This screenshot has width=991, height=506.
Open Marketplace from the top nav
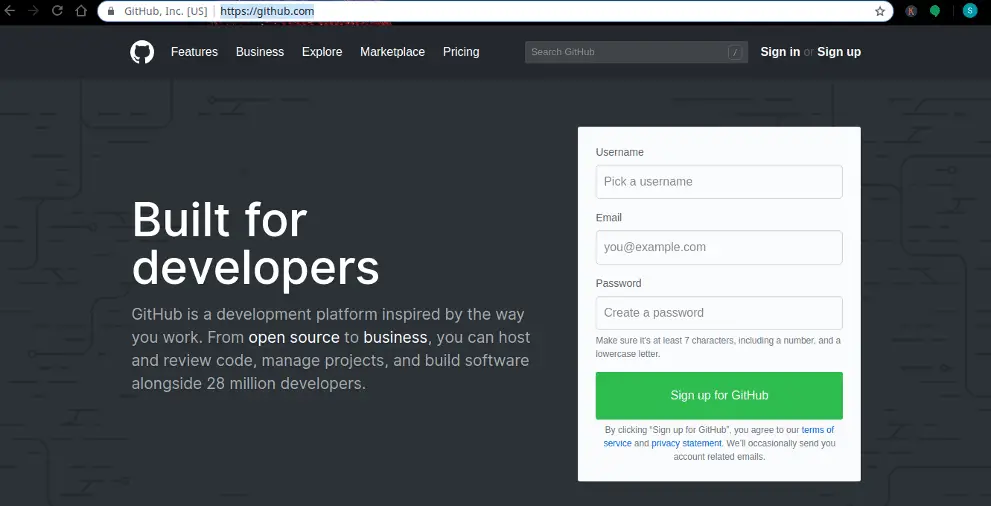392,52
